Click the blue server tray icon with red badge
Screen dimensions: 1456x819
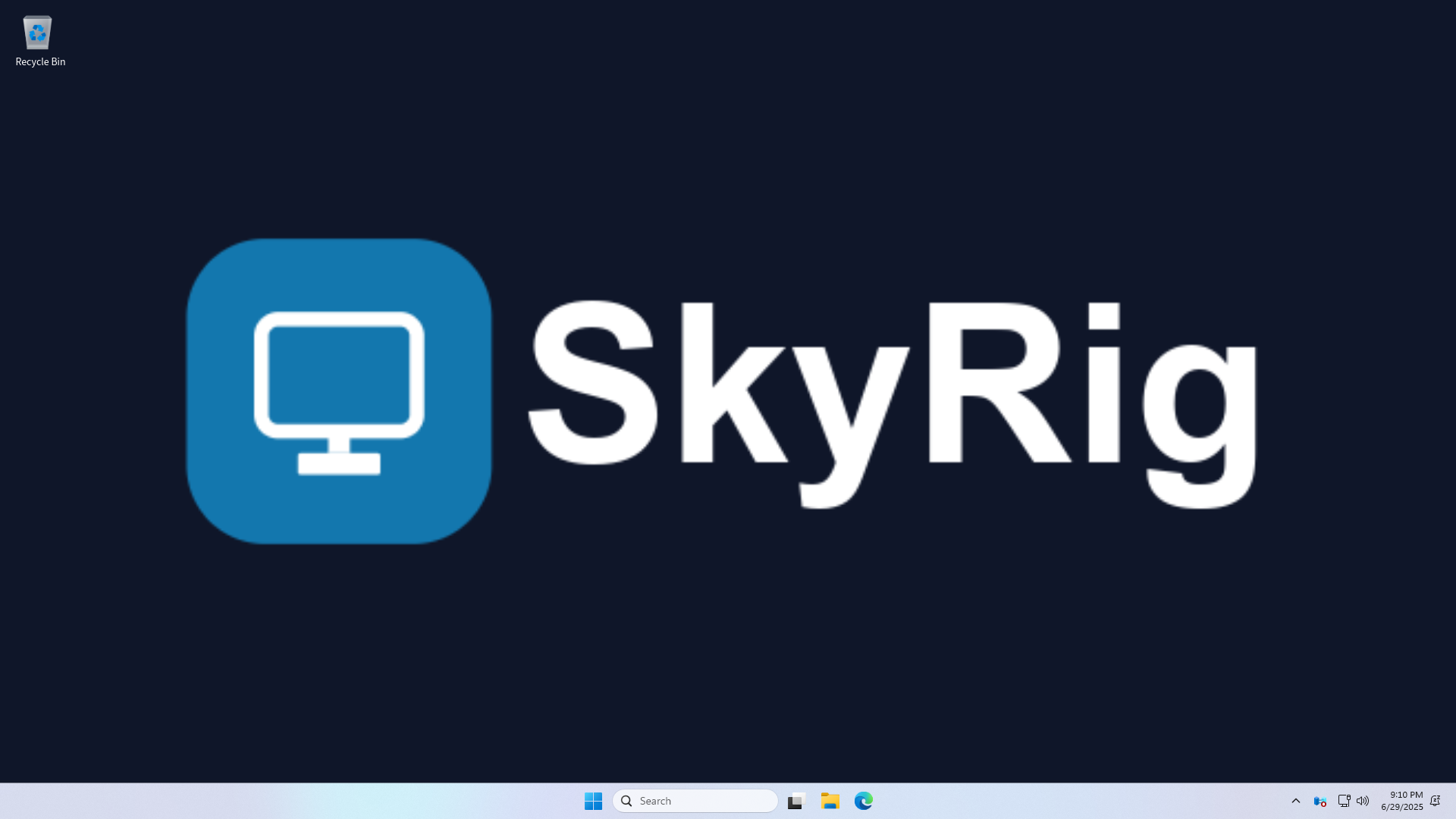(x=1320, y=801)
